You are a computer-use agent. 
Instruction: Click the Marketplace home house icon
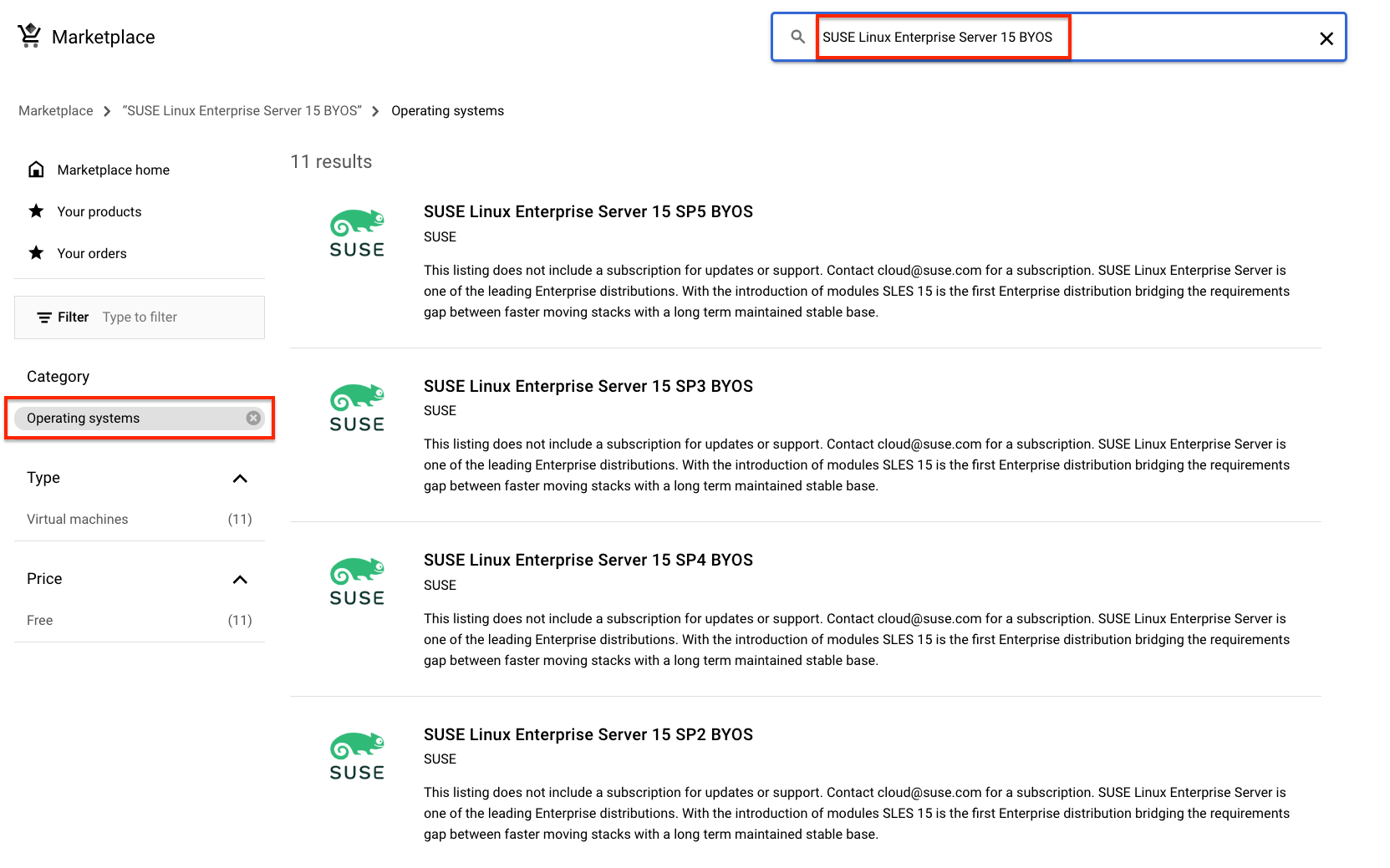click(x=37, y=169)
